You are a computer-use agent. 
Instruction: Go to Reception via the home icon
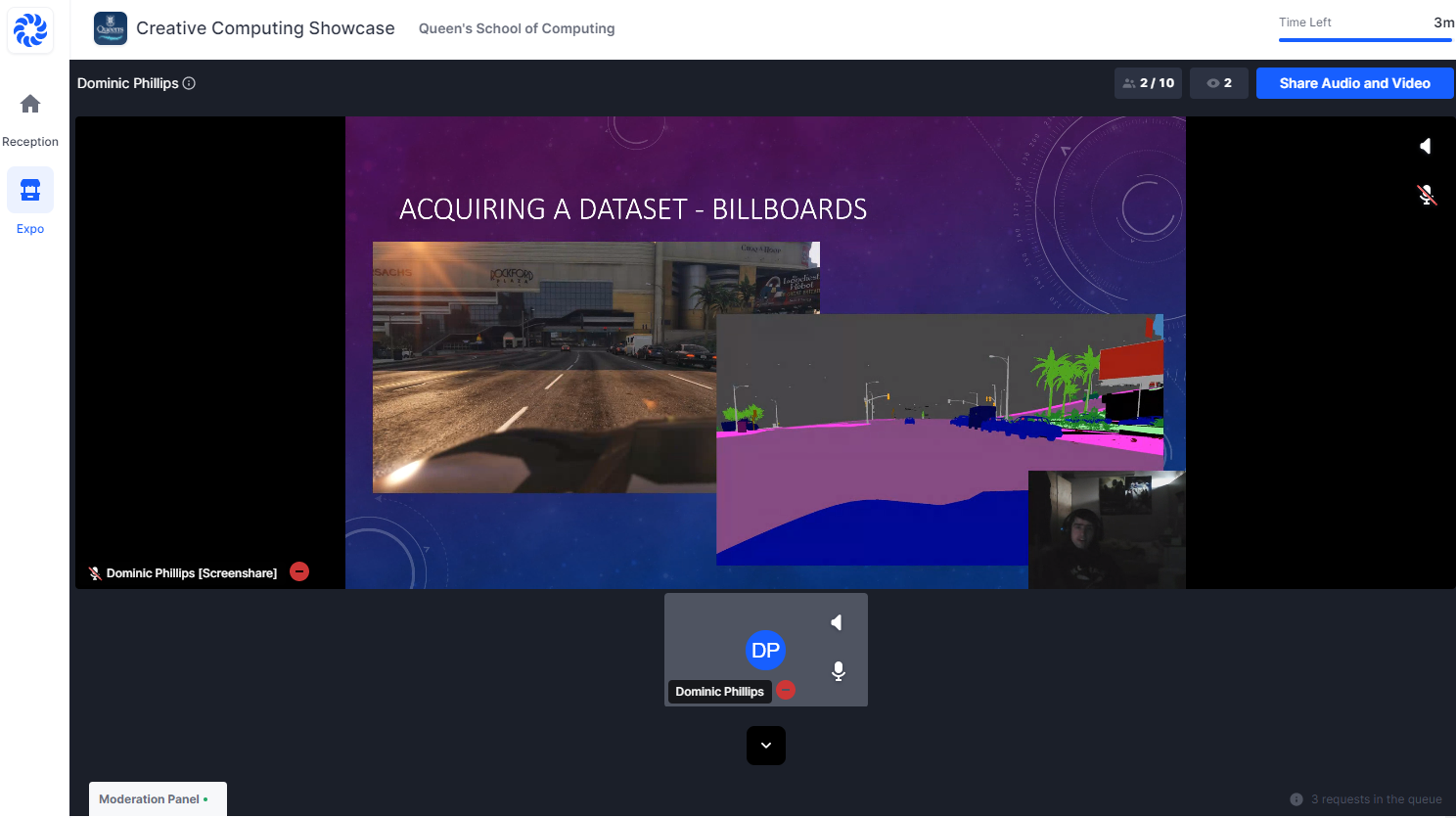[30, 105]
